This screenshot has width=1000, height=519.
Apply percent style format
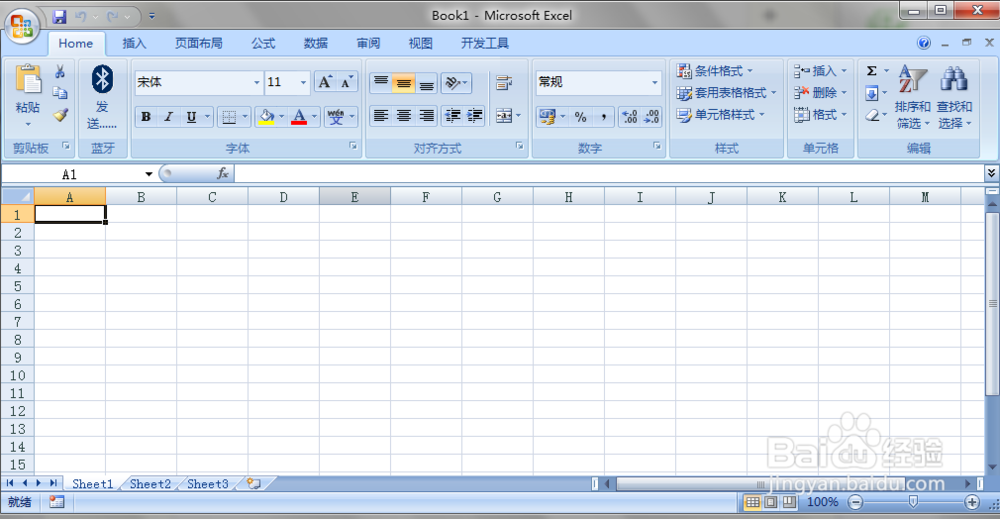[580, 117]
